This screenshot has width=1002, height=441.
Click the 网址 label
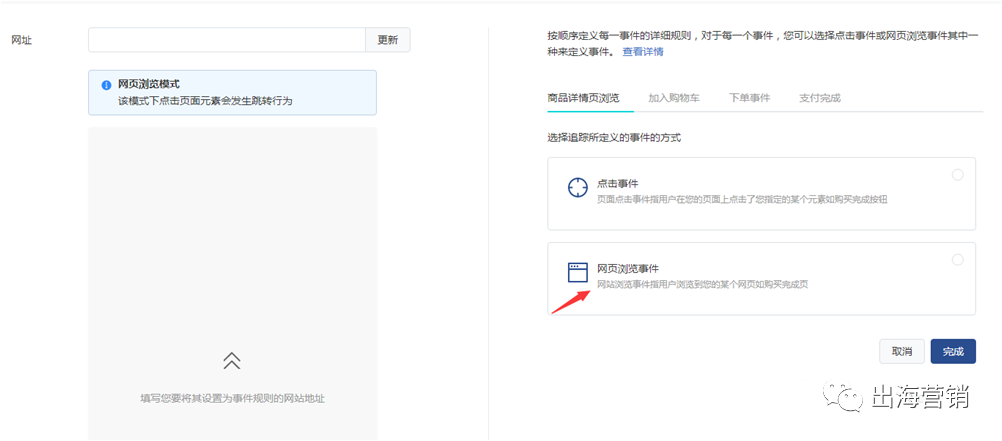(22, 40)
